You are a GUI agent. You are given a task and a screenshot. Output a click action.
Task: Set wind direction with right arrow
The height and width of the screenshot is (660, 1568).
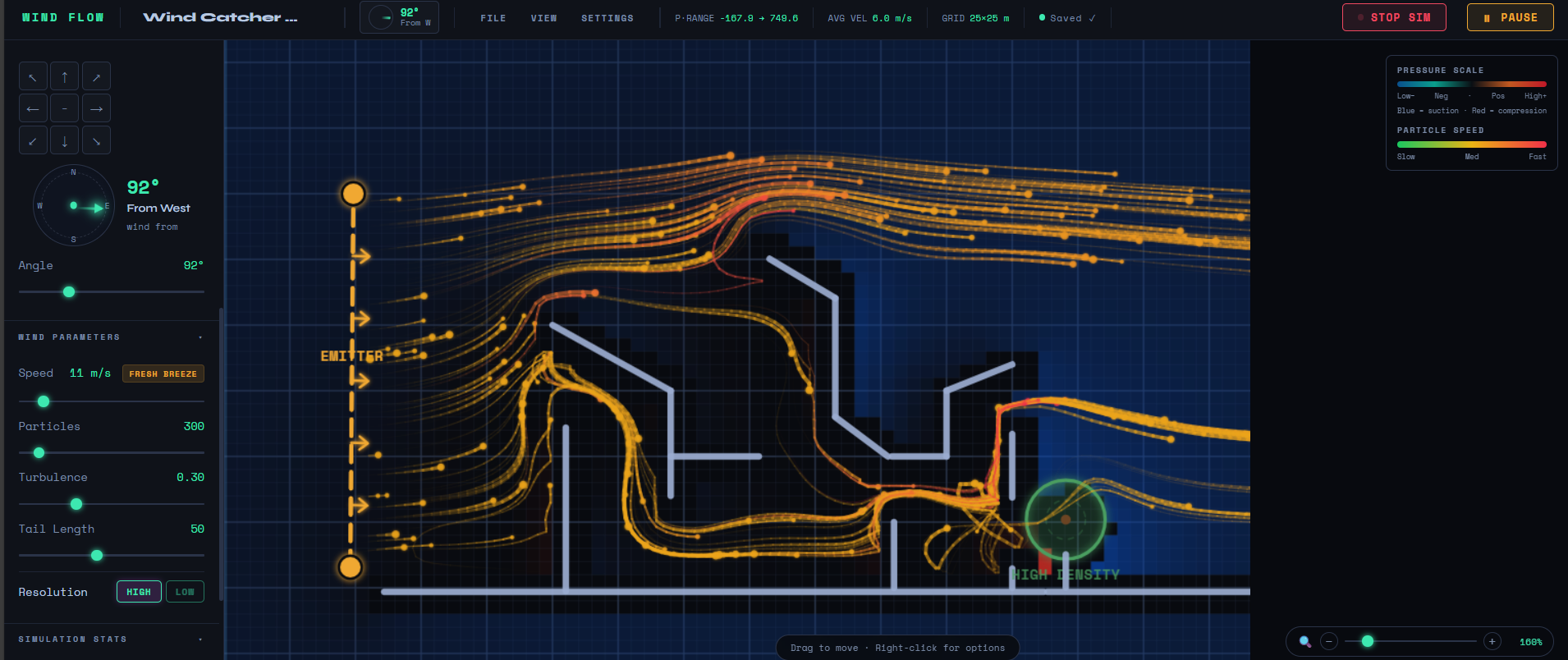pos(96,108)
